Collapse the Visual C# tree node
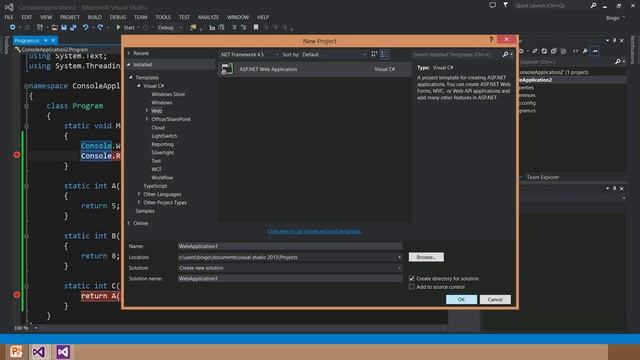Viewport: 640px width, 360px height. point(139,86)
